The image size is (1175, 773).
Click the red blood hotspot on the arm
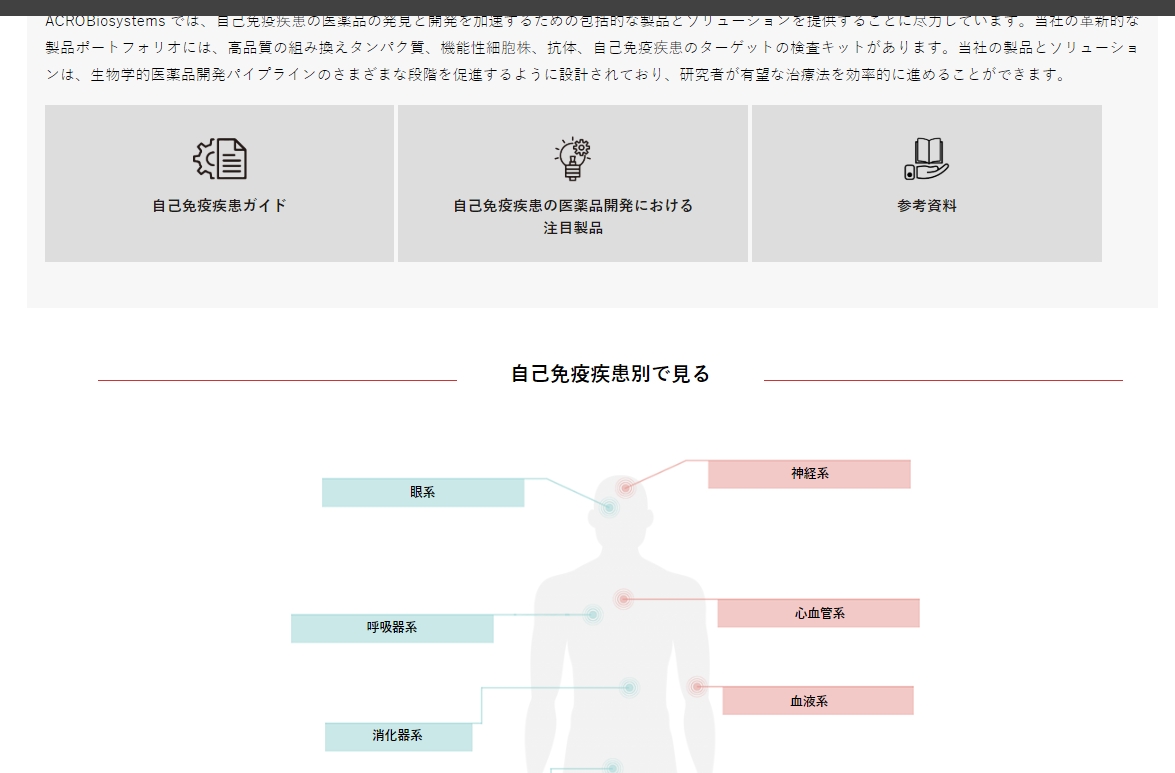coord(697,686)
